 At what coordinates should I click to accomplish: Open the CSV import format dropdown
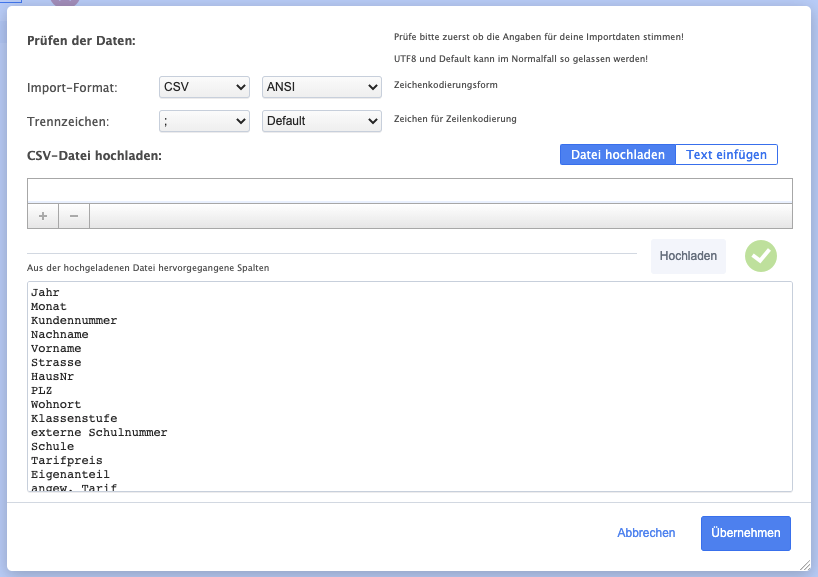(204, 88)
